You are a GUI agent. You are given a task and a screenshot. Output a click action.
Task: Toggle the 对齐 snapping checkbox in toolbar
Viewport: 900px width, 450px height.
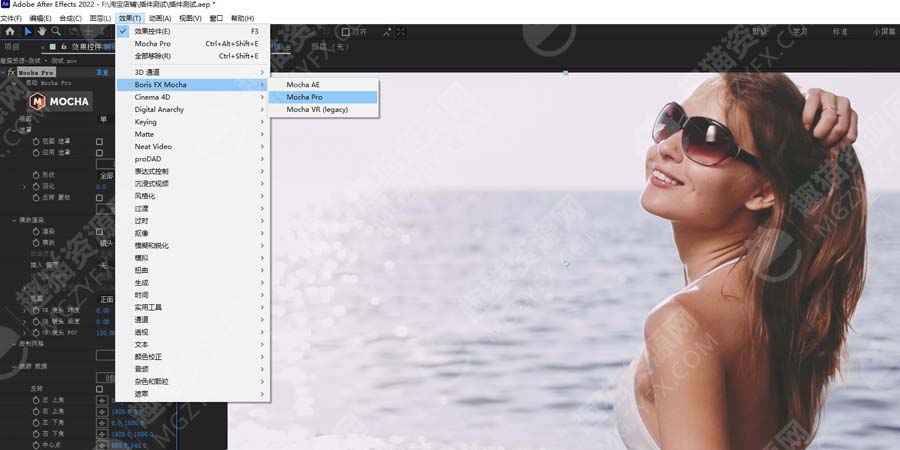346,32
